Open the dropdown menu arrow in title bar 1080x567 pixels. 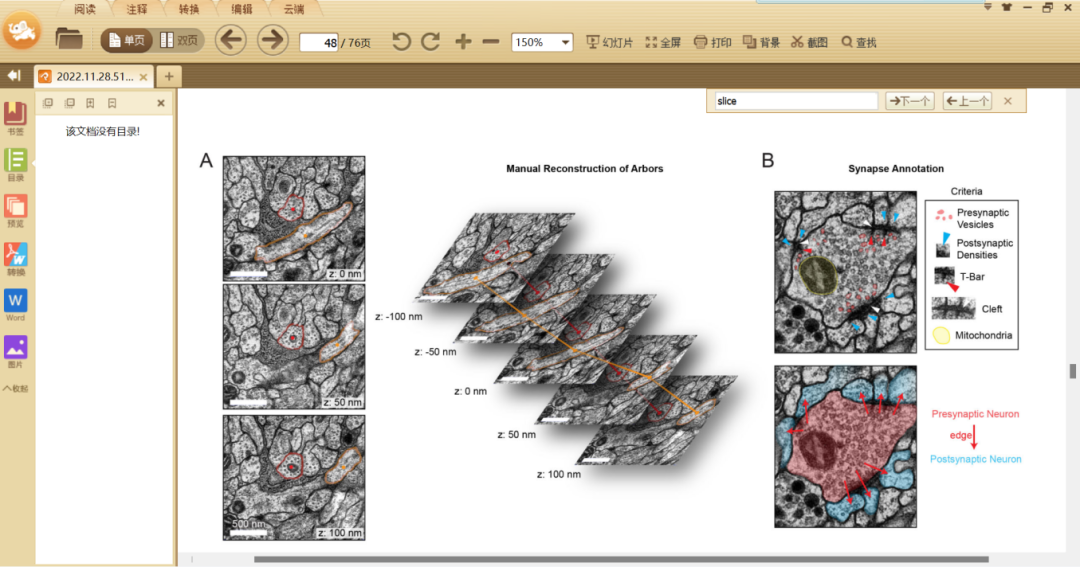coord(987,7)
